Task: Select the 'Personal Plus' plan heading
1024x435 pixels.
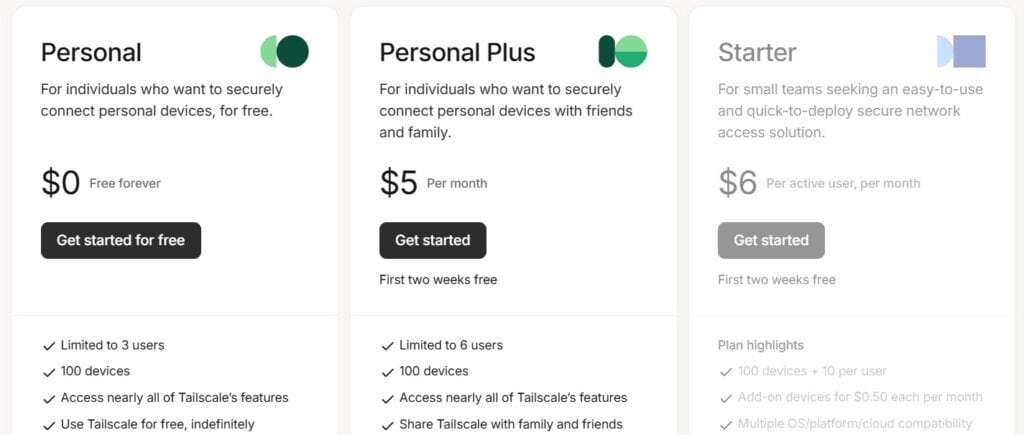Action: (457, 52)
